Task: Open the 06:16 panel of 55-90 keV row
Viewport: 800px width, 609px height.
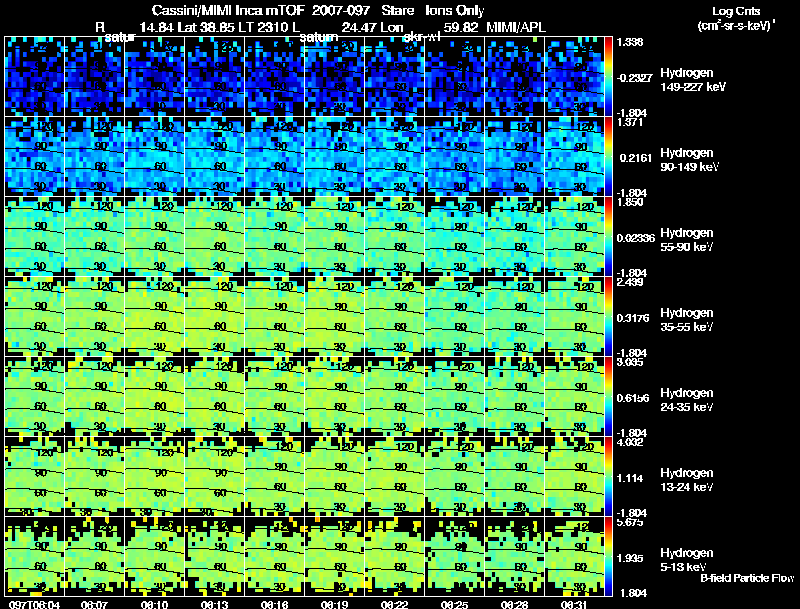Action: (x=274, y=237)
